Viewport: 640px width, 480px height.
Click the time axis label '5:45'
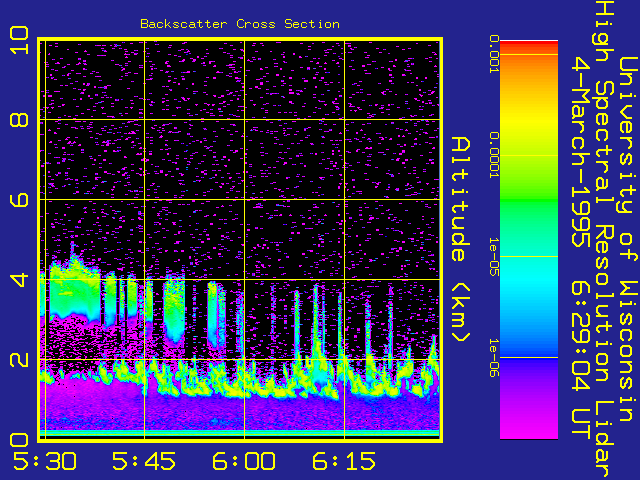coord(144,461)
